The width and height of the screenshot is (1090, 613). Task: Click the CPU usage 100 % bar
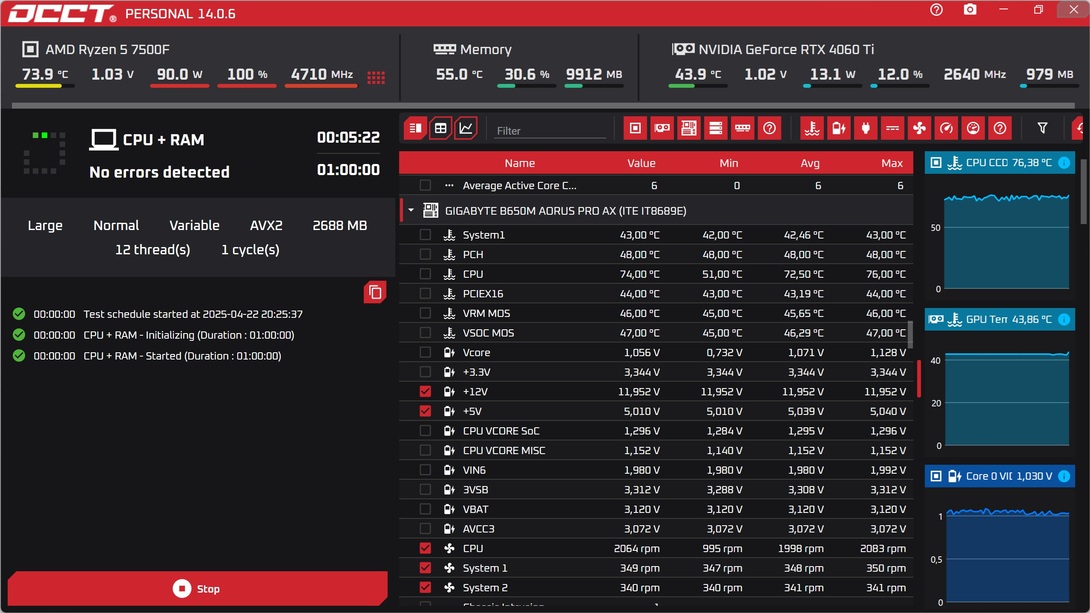tap(247, 86)
